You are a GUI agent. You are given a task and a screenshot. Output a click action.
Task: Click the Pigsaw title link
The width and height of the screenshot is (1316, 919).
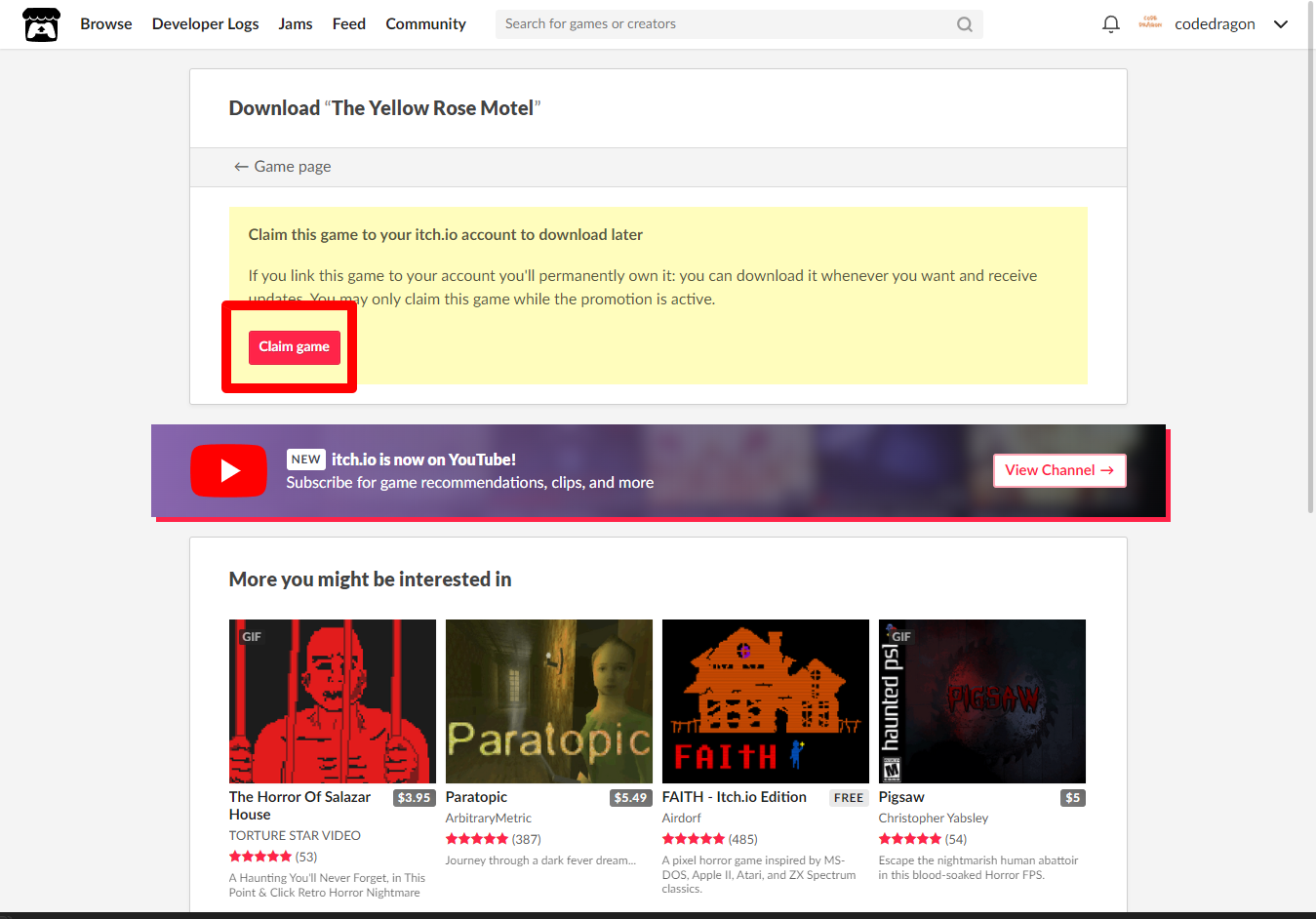901,797
